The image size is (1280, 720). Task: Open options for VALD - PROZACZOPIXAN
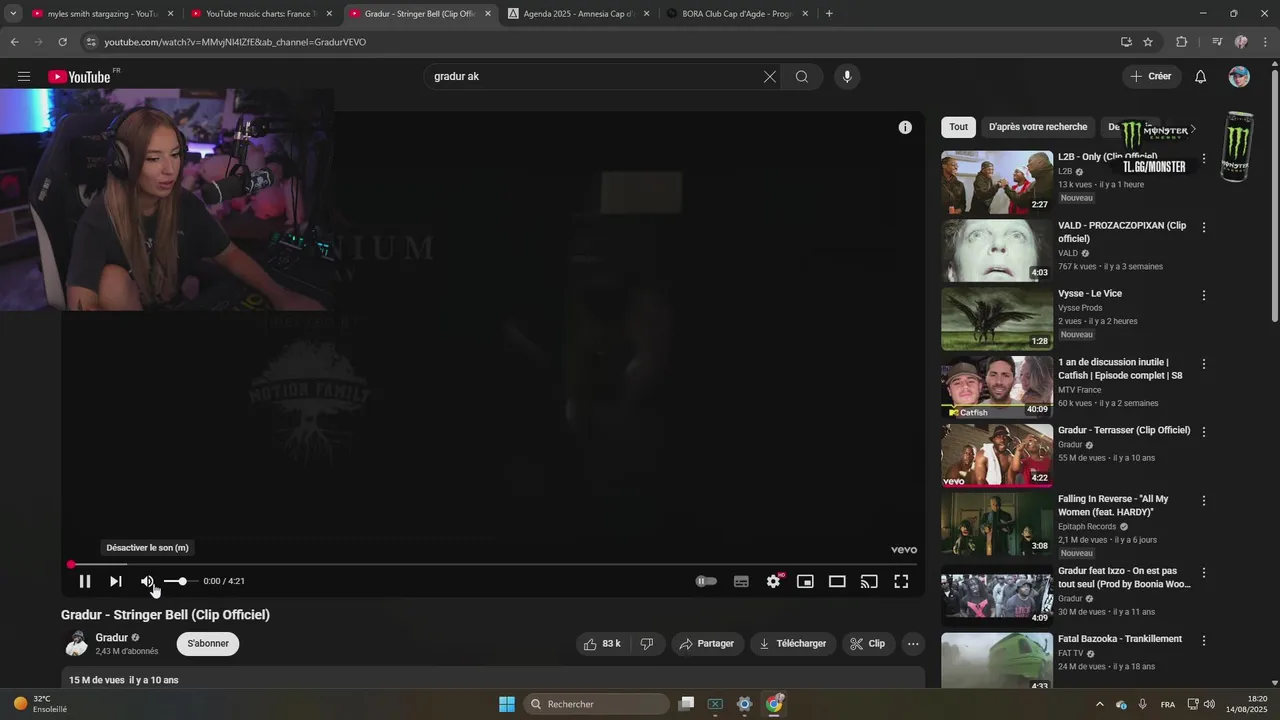pyautogui.click(x=1204, y=227)
